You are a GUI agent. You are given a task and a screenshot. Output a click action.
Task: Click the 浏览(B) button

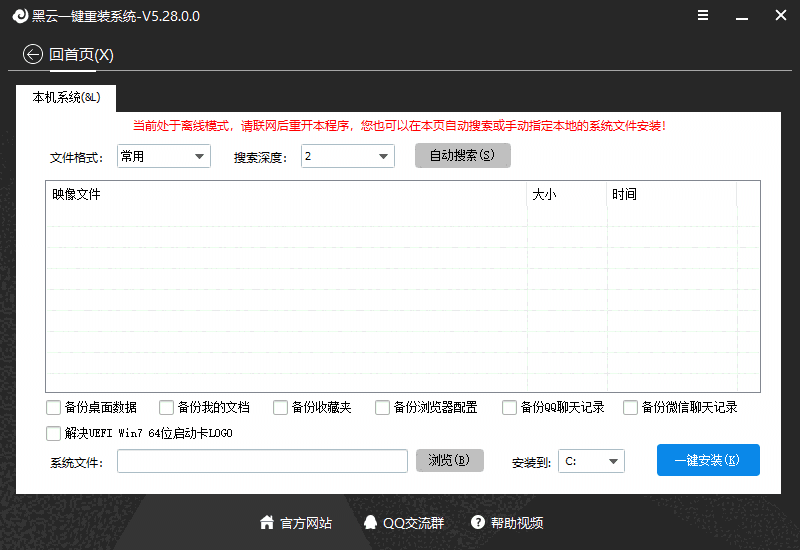pyautogui.click(x=449, y=461)
